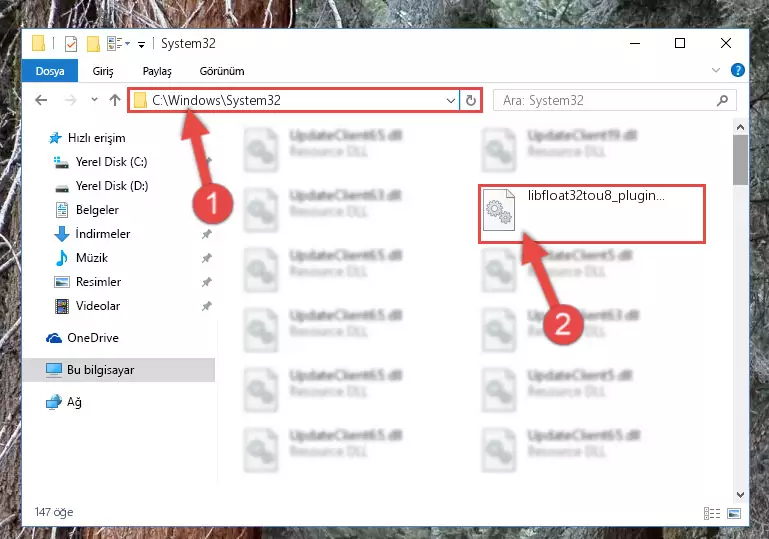Click the search magnifier icon
The height and width of the screenshot is (539, 769).
[722, 101]
